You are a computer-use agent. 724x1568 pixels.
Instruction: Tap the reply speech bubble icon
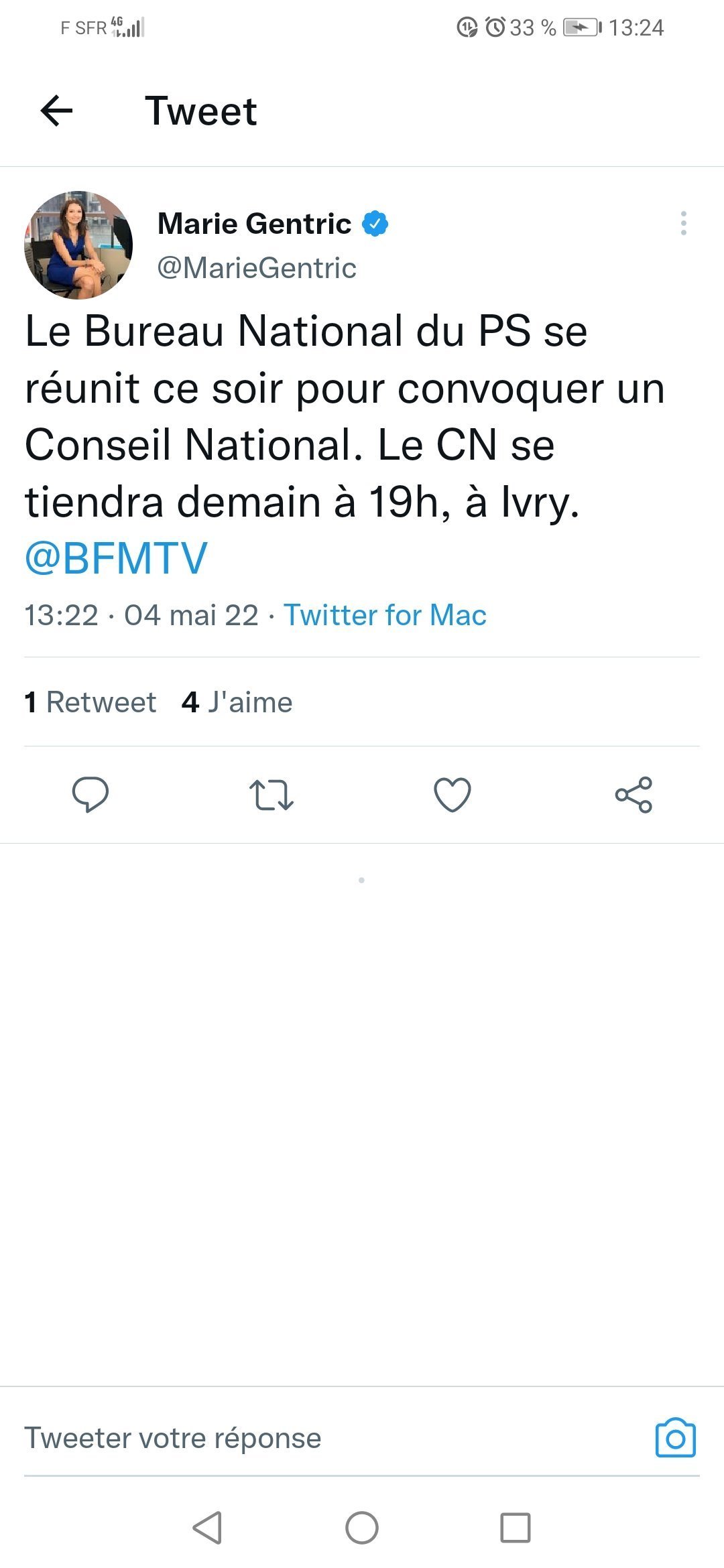point(90,795)
